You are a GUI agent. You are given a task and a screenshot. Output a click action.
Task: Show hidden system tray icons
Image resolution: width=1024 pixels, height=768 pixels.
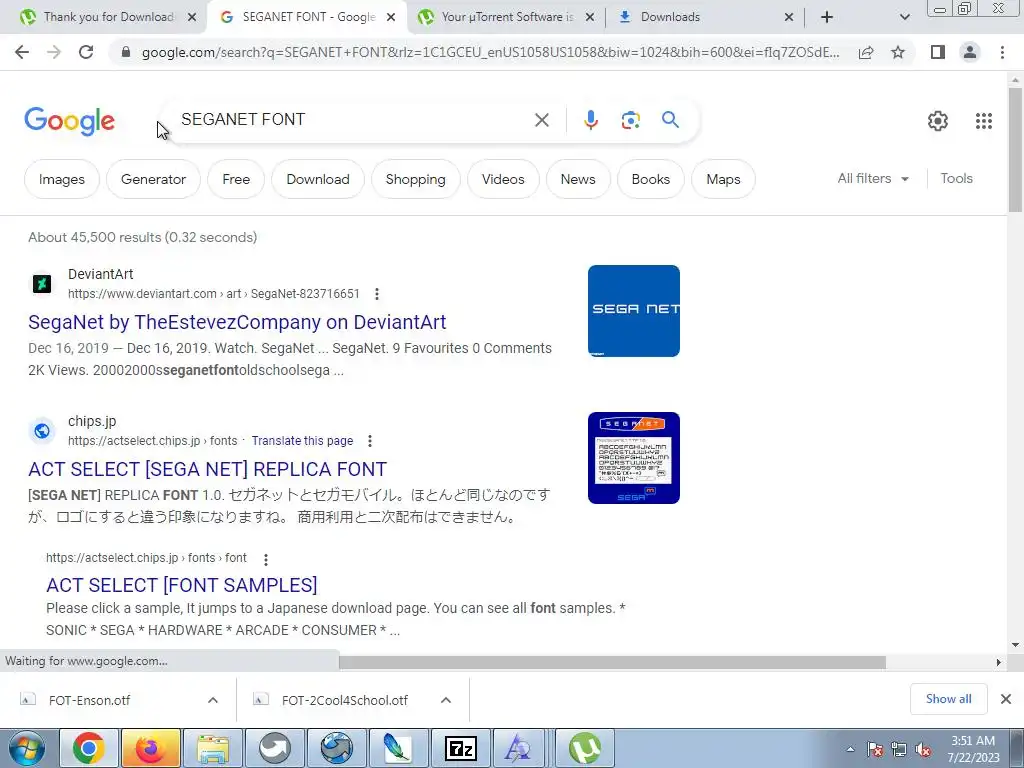click(850, 750)
